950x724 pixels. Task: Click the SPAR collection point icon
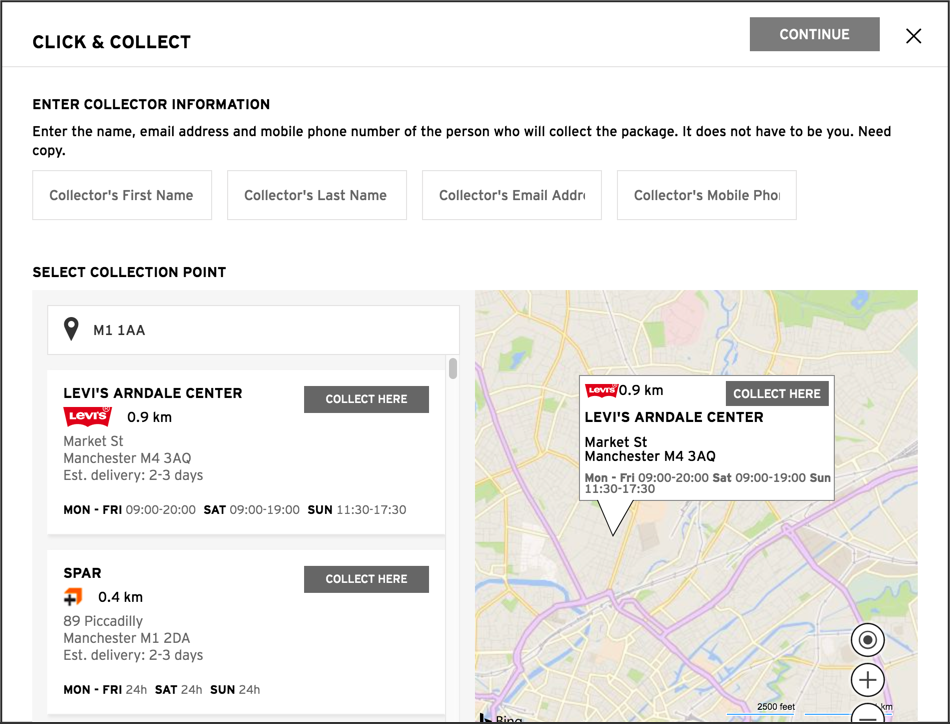coord(73,597)
